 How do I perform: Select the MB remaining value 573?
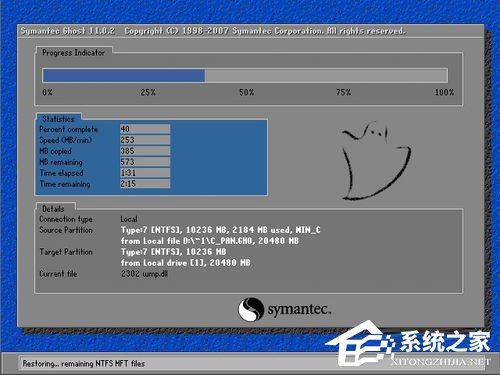coord(145,162)
